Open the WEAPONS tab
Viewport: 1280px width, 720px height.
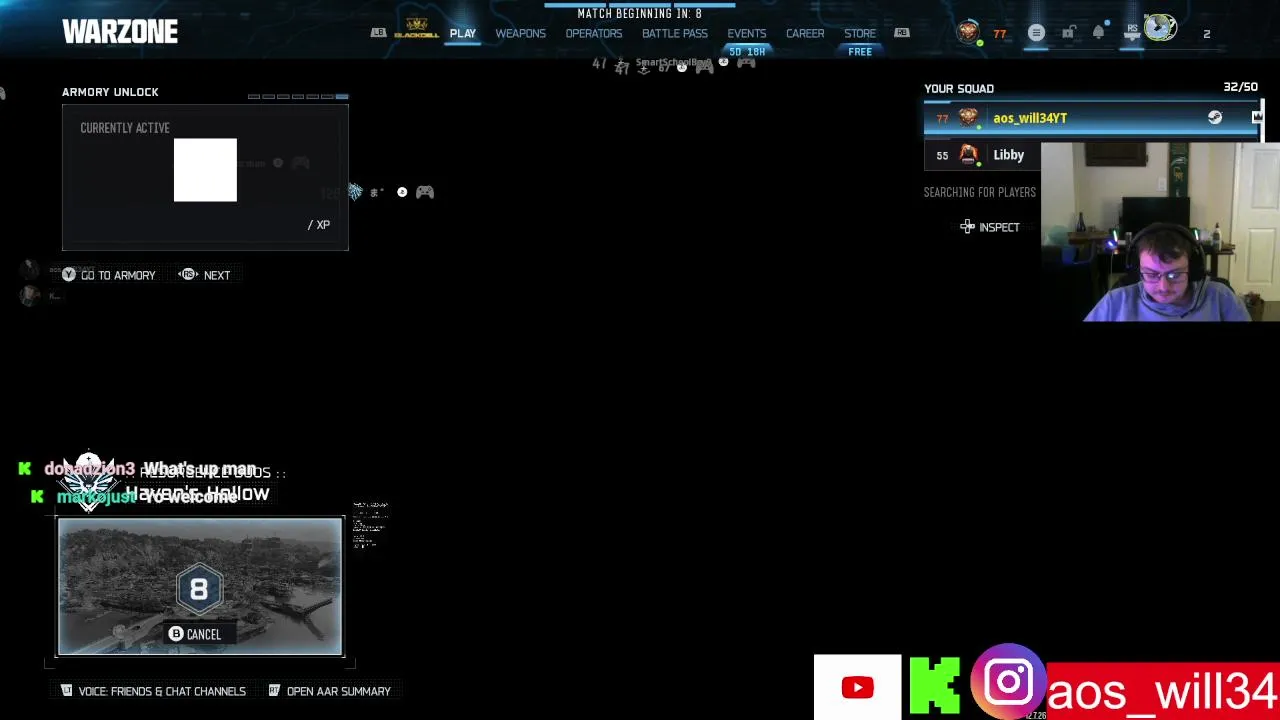pyautogui.click(x=521, y=34)
